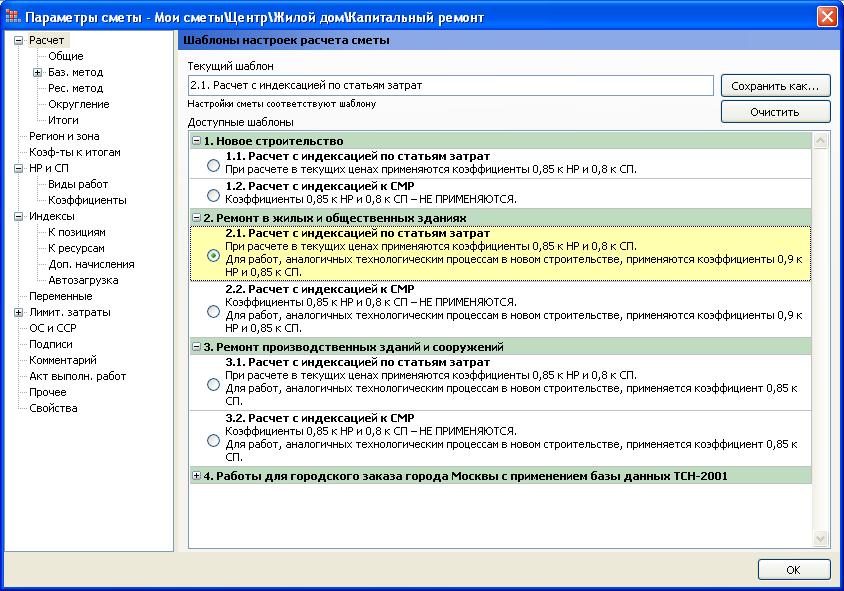Expand the Лимит. затраты tree node

pos(18,312)
